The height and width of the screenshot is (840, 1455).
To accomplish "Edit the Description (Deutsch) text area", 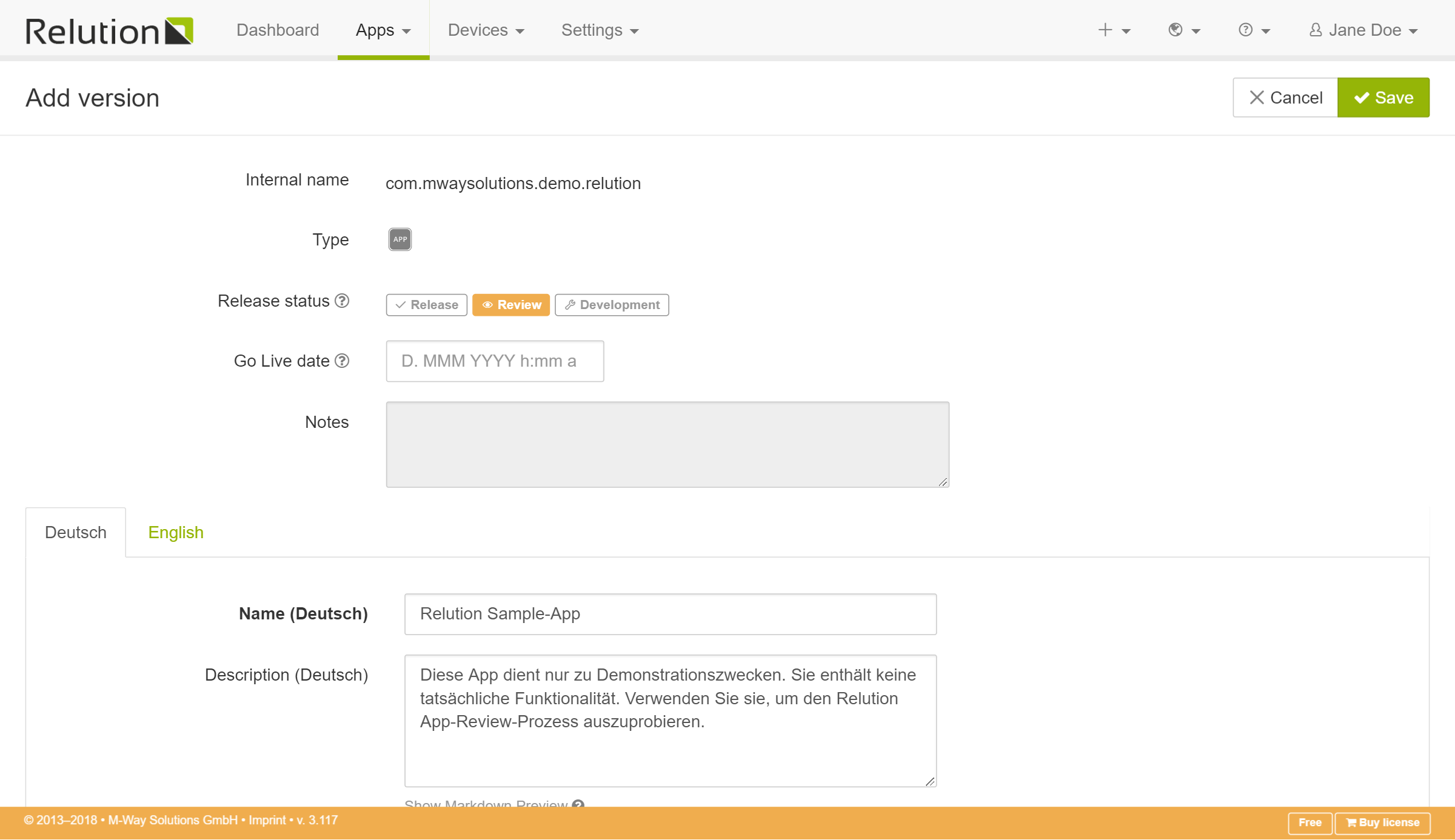I will (671, 721).
